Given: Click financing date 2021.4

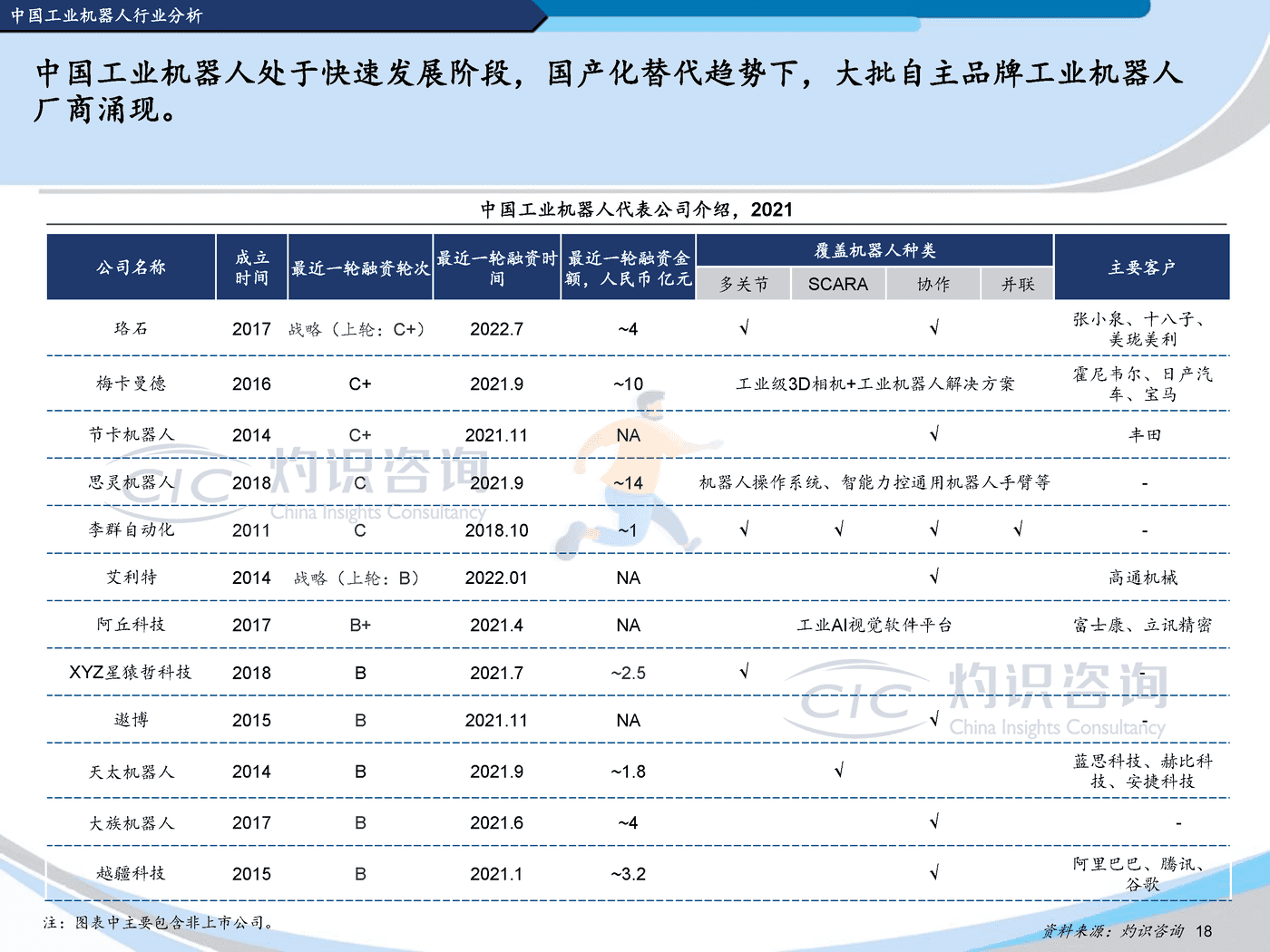Looking at the screenshot, I should (496, 625).
